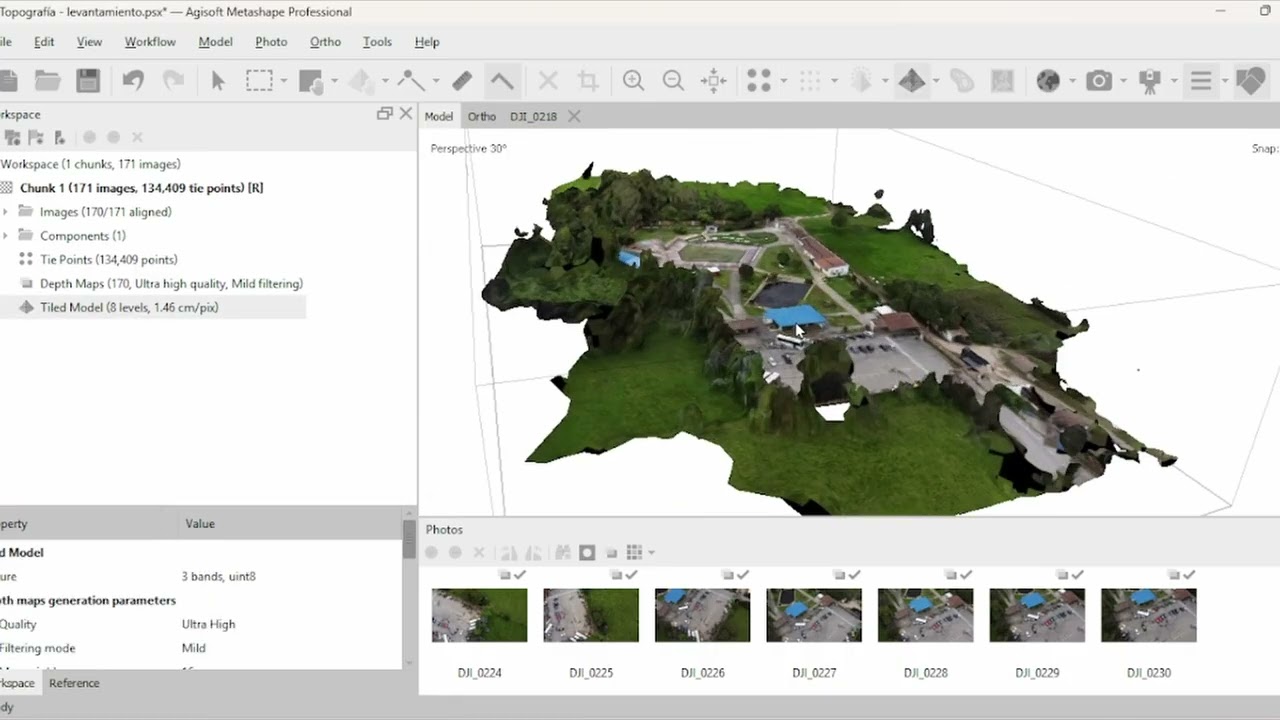Toggle the checkmark flag above DJI_0226
This screenshot has height=720, width=1280.
coord(743,575)
